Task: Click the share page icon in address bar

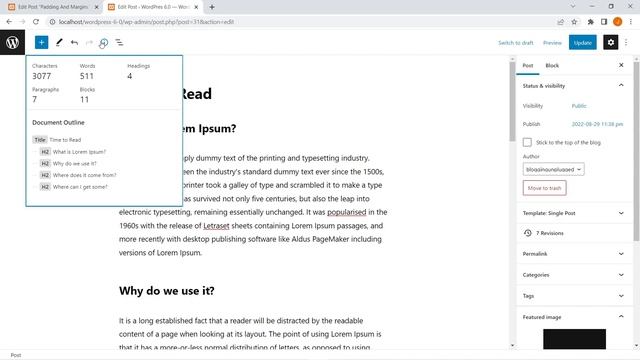Action: [x=560, y=22]
